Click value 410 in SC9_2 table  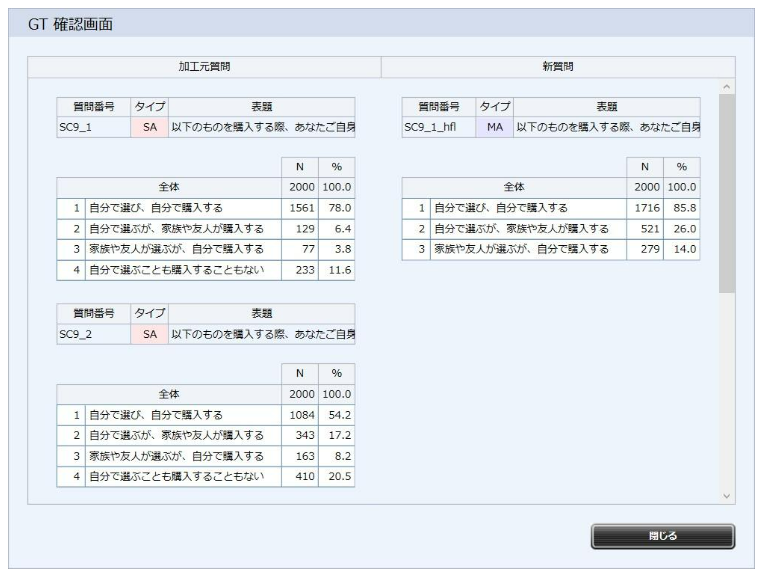[x=300, y=477]
